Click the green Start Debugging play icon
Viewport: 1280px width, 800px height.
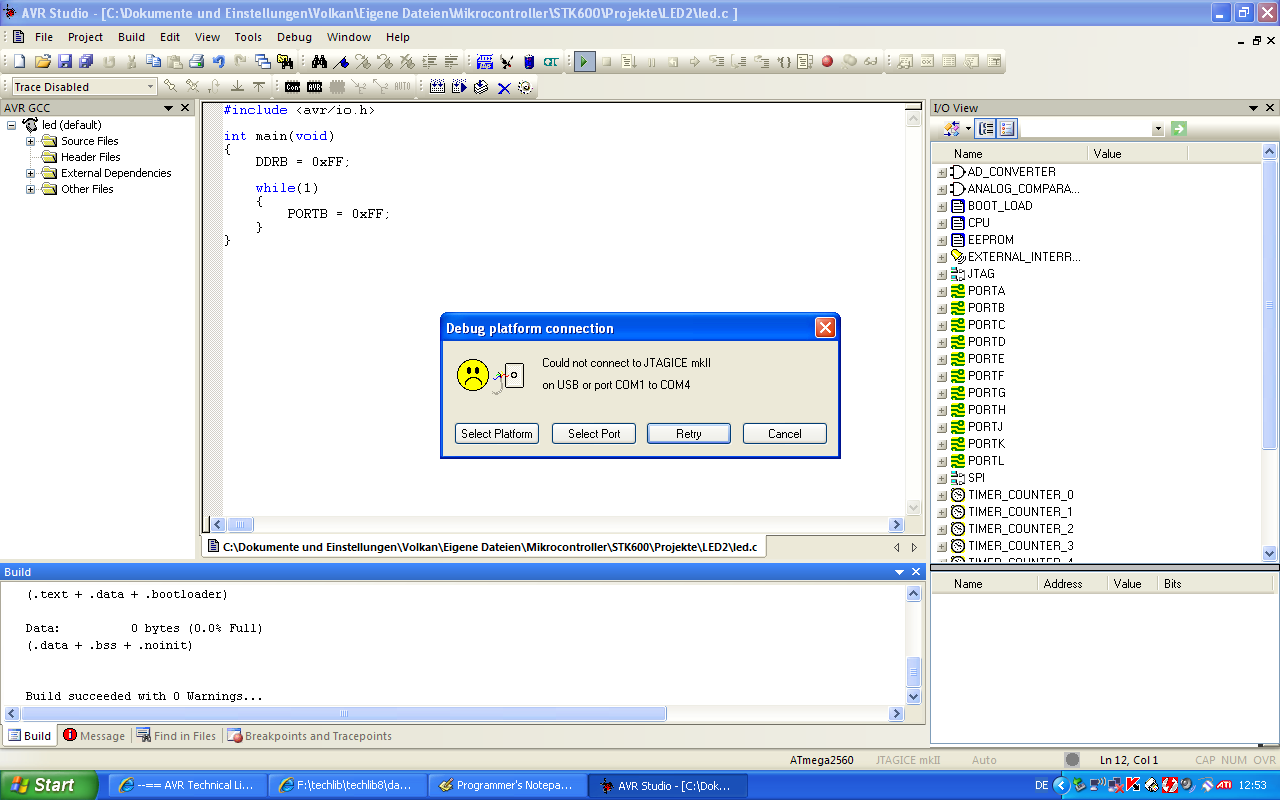coord(585,62)
